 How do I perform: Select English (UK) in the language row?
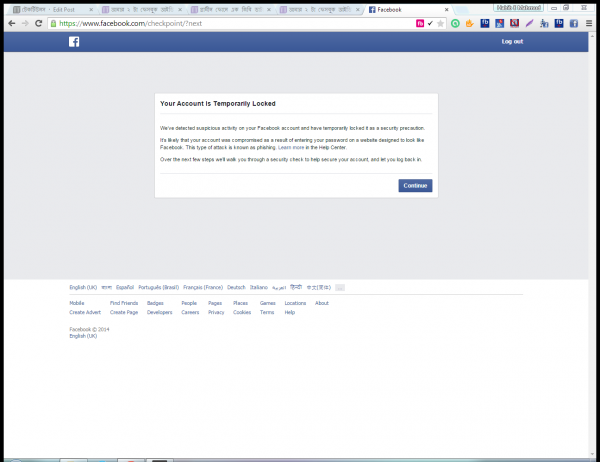click(83, 287)
